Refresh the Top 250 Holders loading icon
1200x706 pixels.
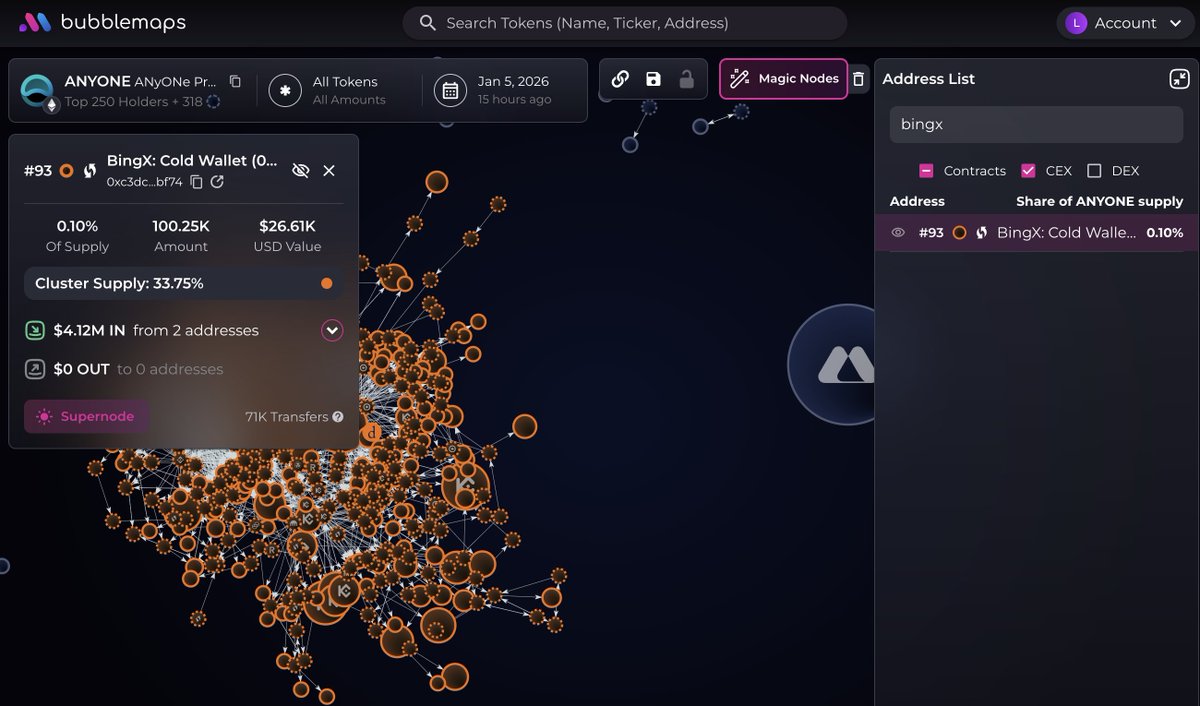tap(213, 101)
